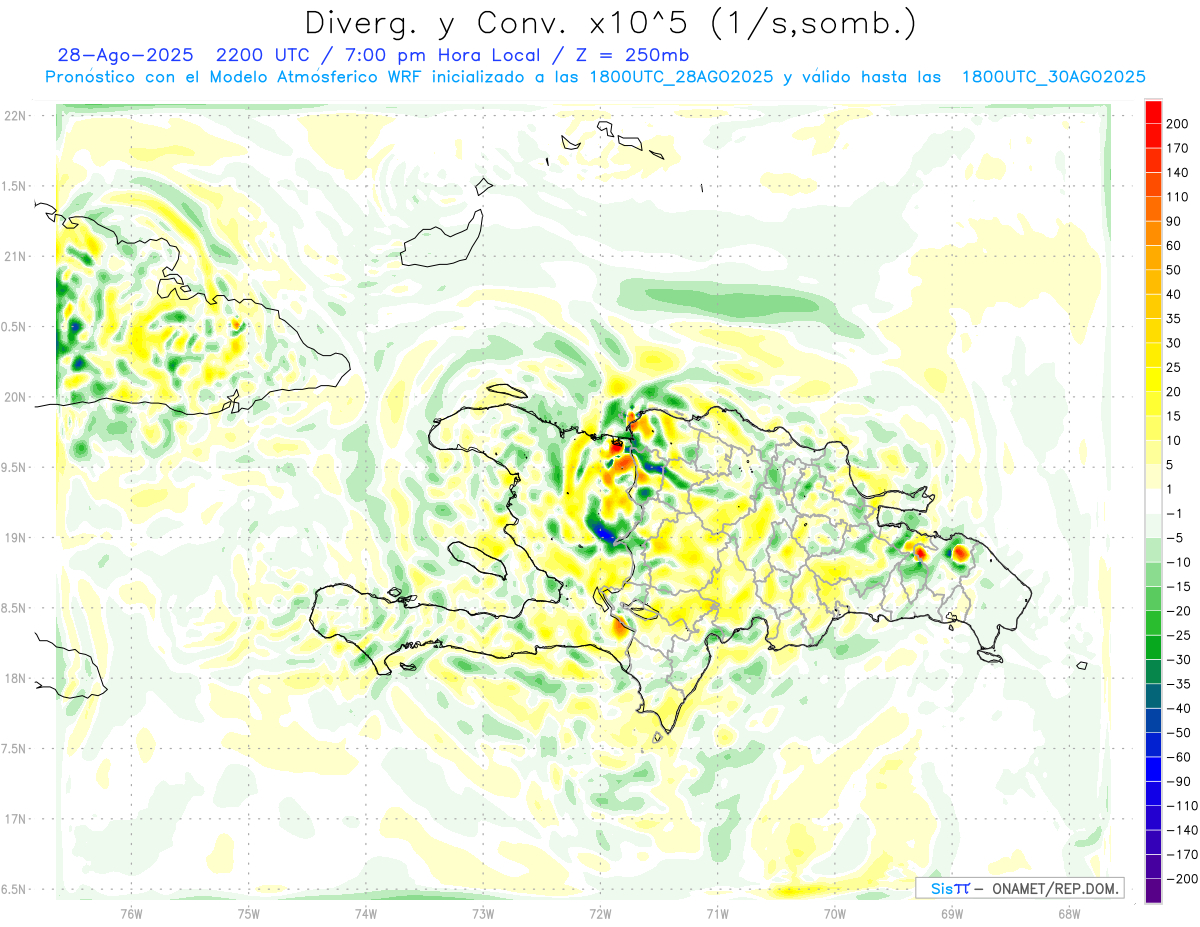Image resolution: width=1200 pixels, height=927 pixels.
Task: Click the '69W' longitude label
Action: (952, 913)
